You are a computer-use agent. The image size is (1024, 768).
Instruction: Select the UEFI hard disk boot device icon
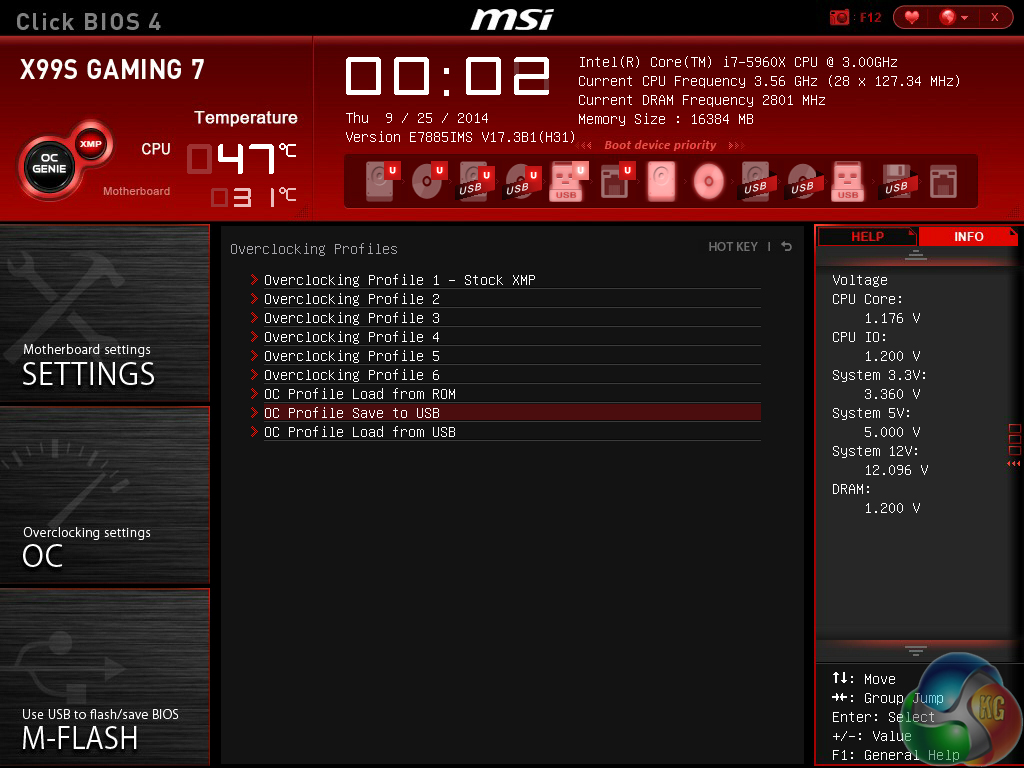[x=381, y=180]
